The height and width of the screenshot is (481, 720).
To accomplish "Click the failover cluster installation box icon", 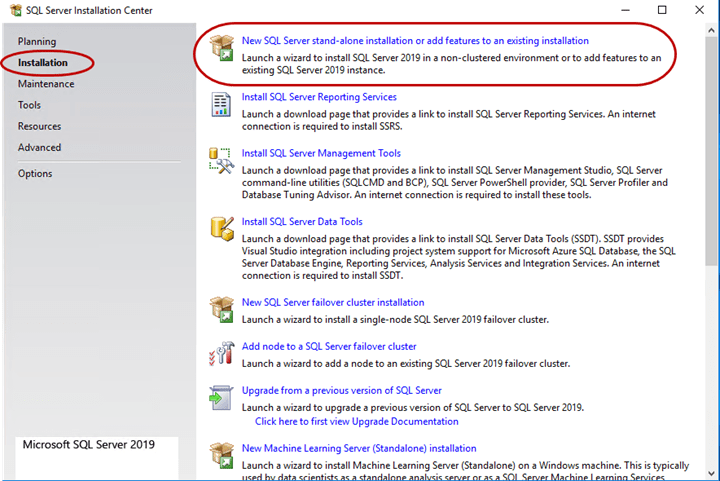I will 222,309.
